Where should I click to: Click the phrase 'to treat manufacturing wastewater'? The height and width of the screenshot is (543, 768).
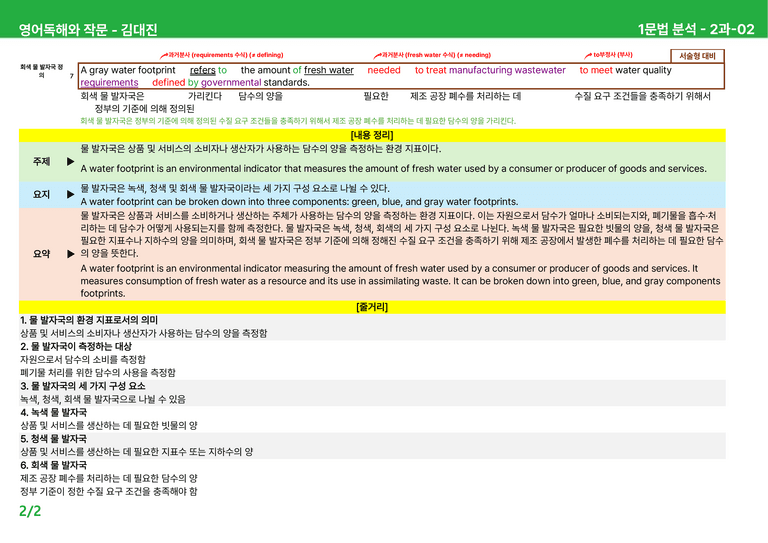click(490, 70)
